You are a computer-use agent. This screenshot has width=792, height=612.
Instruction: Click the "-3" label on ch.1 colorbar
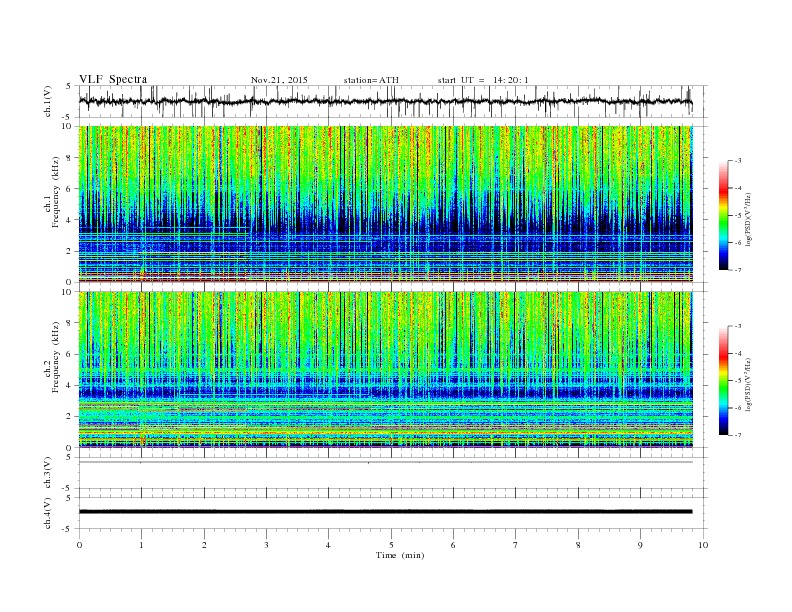coord(737,161)
